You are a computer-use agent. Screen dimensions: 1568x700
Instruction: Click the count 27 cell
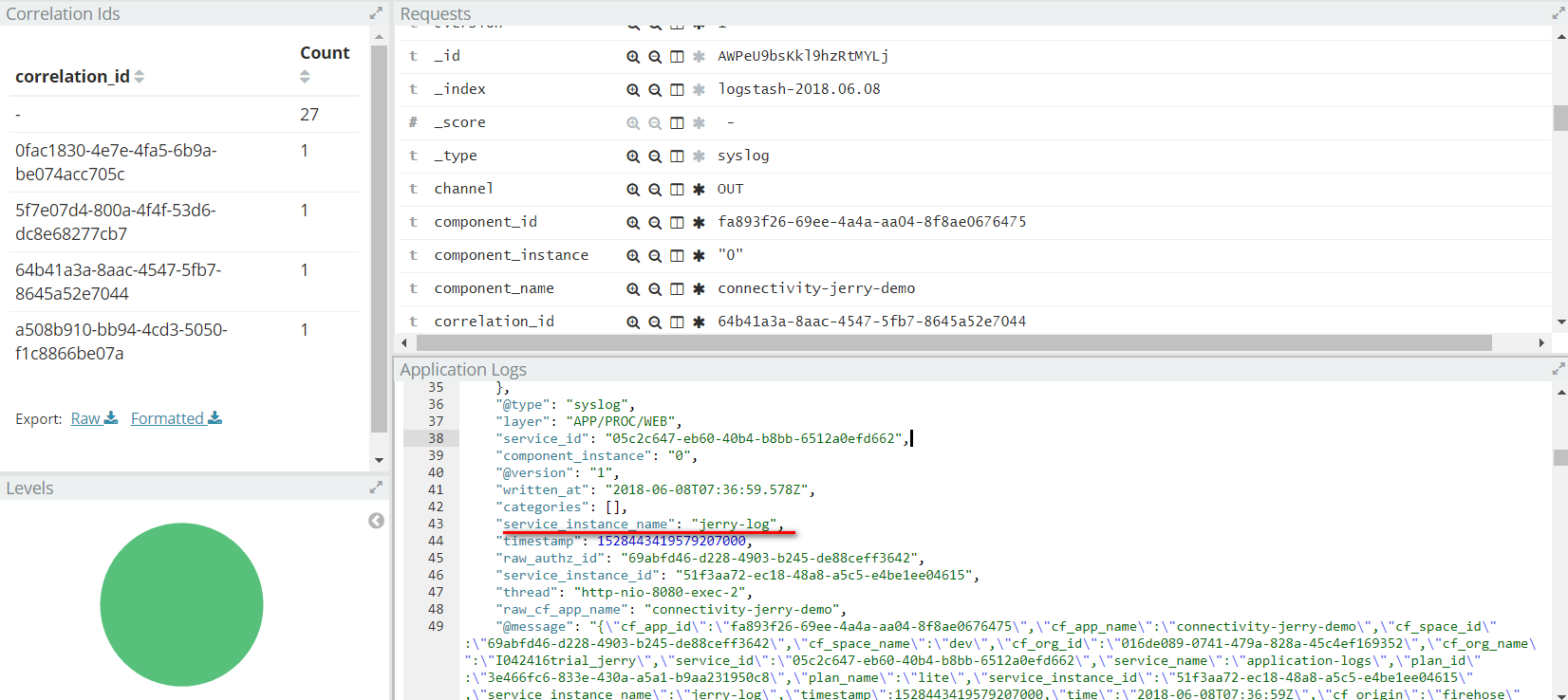tap(309, 115)
